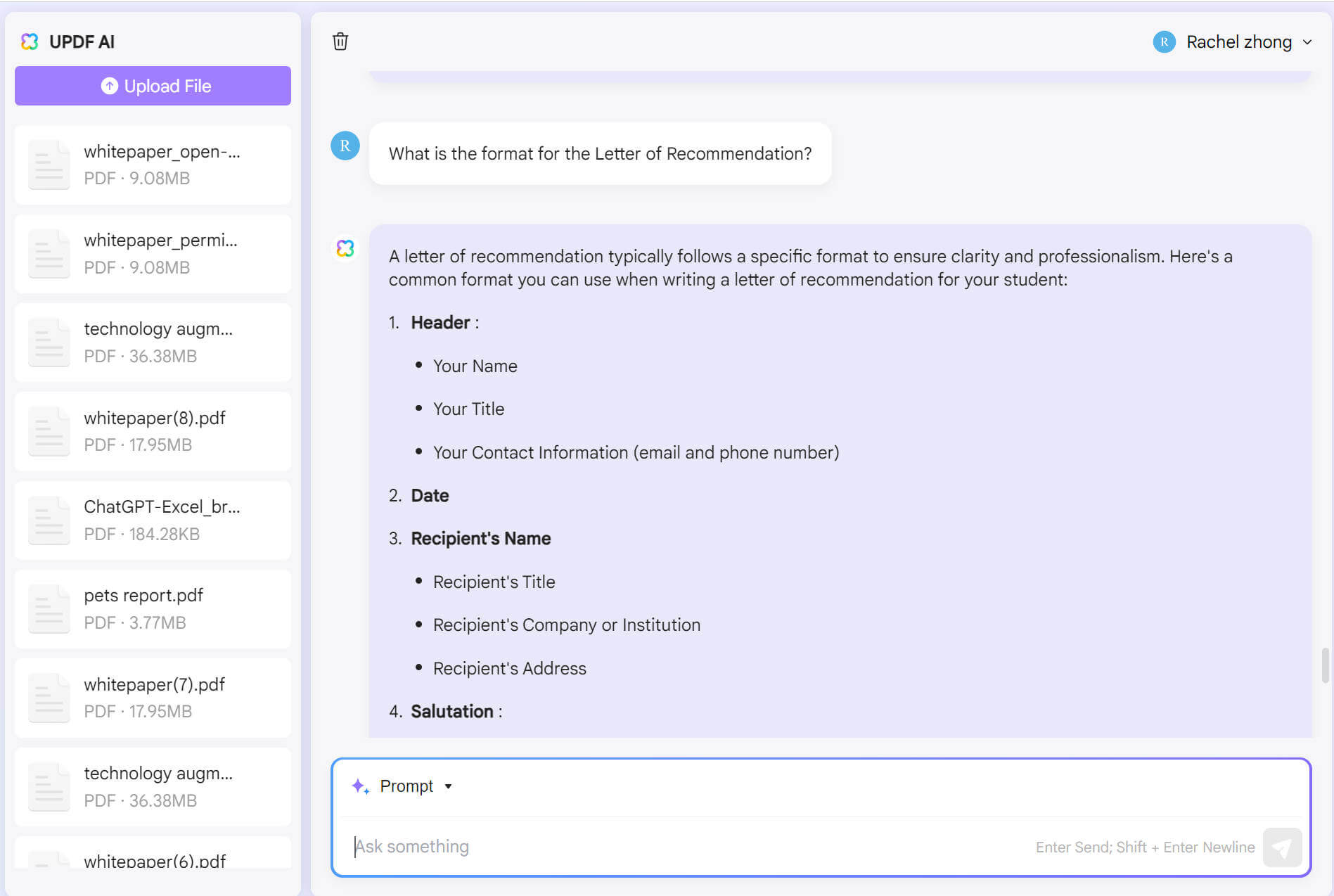Click the ChatGPT-Excel file document icon
The width and height of the screenshot is (1334, 896).
tap(49, 520)
